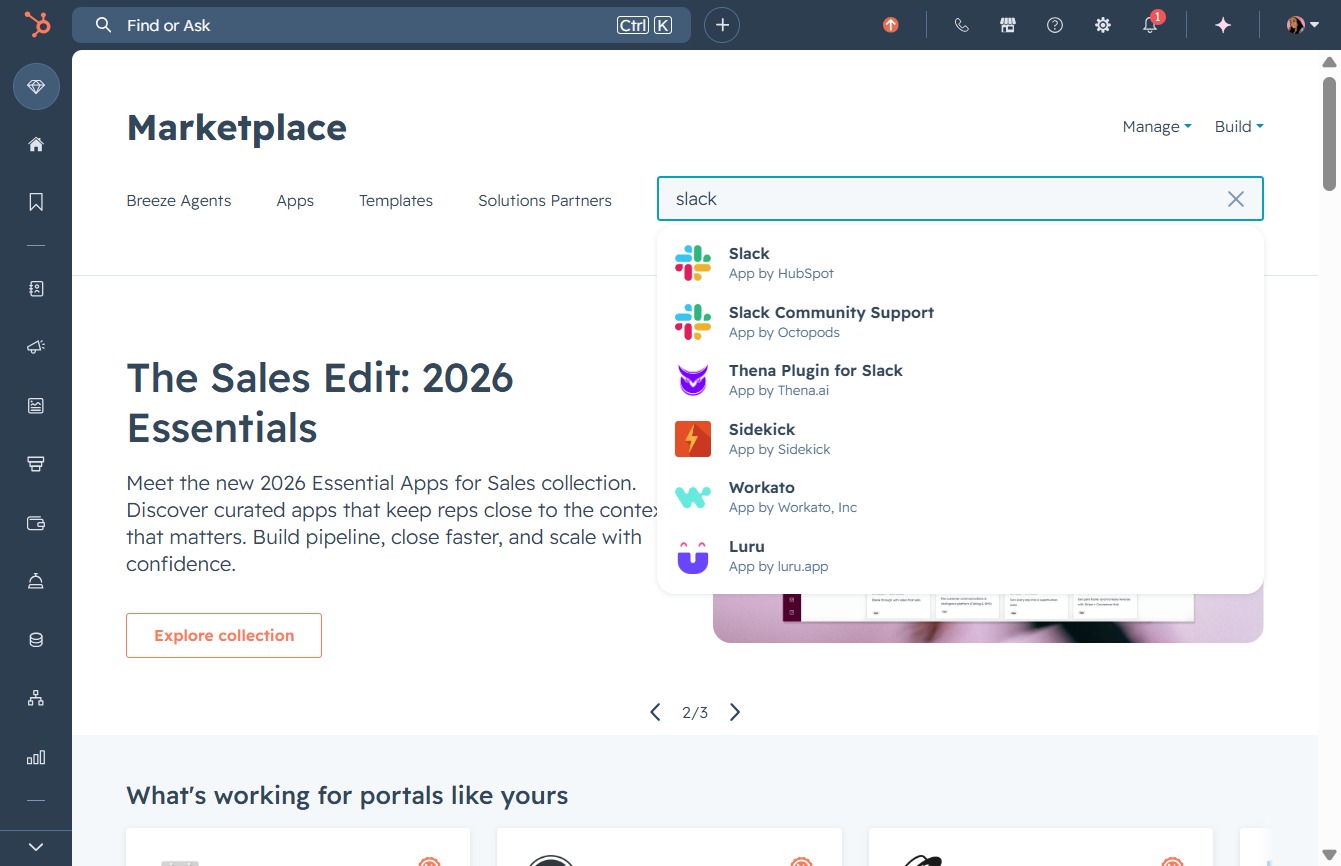Image resolution: width=1341 pixels, height=866 pixels.
Task: Switch to Apps tab
Action: click(x=295, y=201)
